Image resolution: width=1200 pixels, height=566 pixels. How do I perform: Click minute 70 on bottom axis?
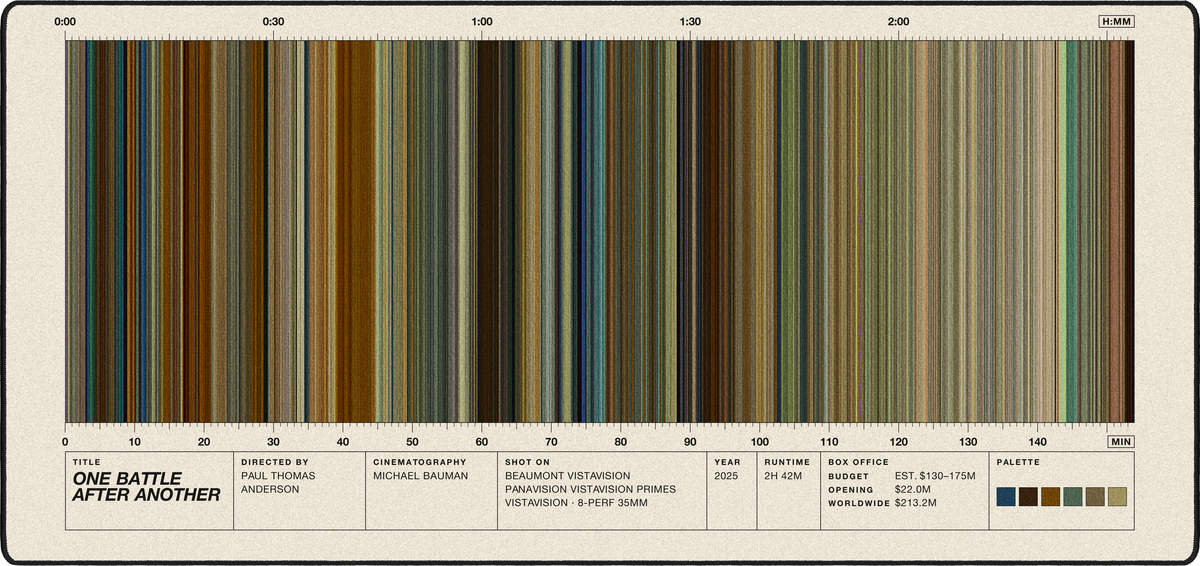coord(551,441)
